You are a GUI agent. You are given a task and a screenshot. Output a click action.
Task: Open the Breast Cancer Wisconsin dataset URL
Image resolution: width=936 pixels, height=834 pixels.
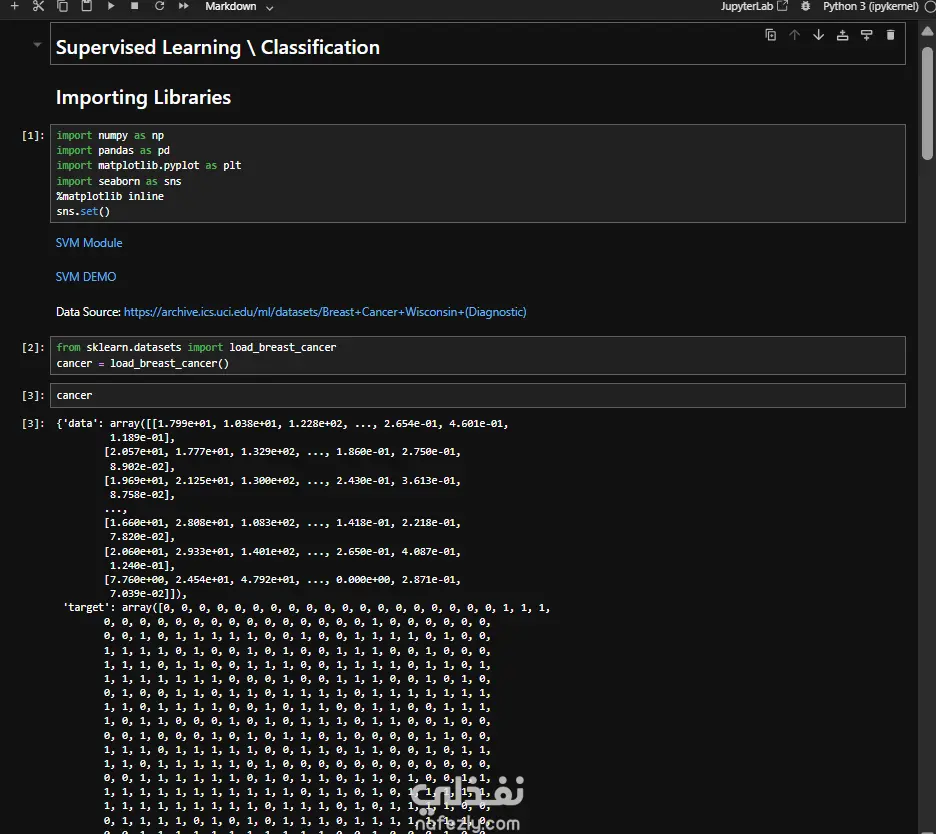[325, 312]
